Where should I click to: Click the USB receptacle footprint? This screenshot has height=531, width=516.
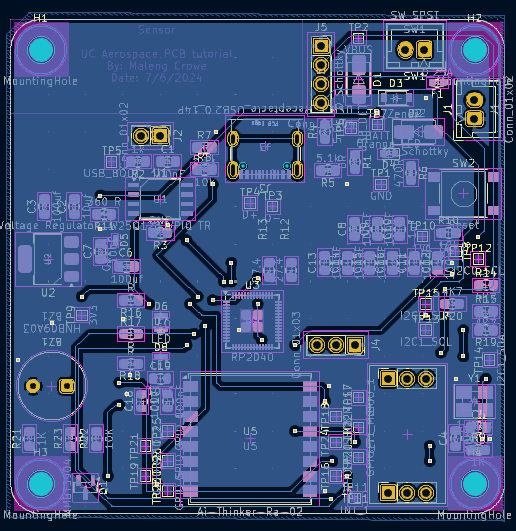pyautogui.click(x=265, y=149)
